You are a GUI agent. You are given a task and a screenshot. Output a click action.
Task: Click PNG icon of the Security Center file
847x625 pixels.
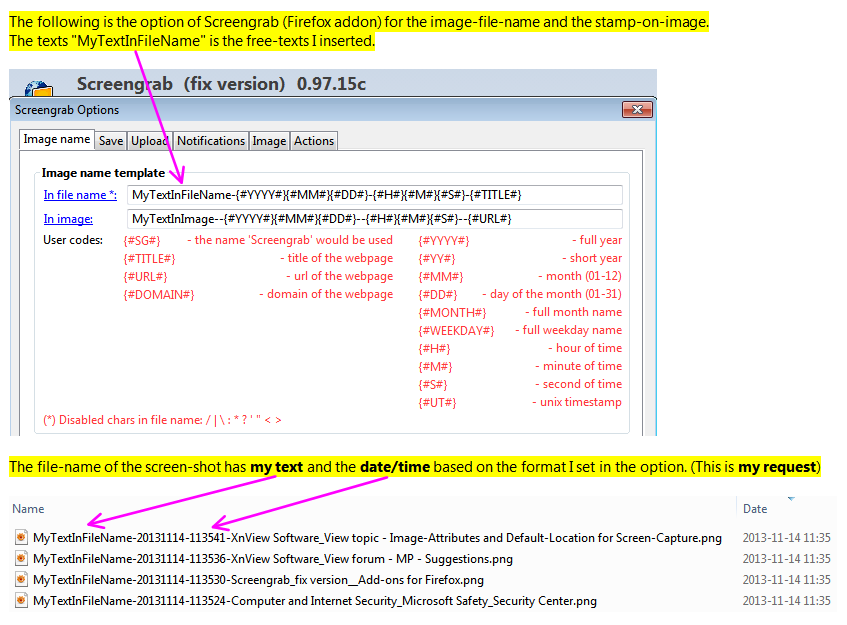[x=21, y=600]
